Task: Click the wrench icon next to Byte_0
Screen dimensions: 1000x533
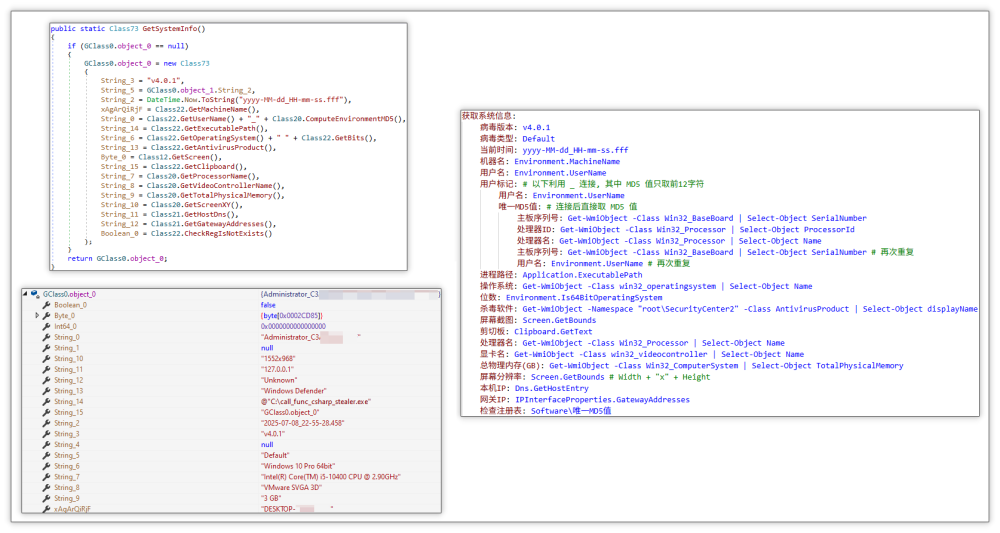Action: point(47,316)
